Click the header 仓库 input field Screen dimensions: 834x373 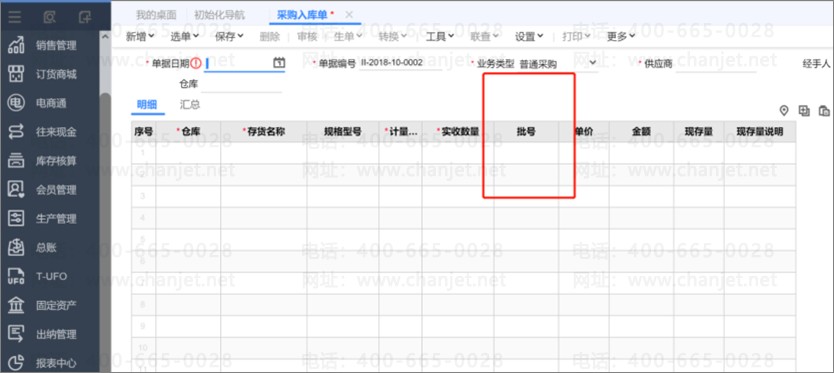[241, 84]
